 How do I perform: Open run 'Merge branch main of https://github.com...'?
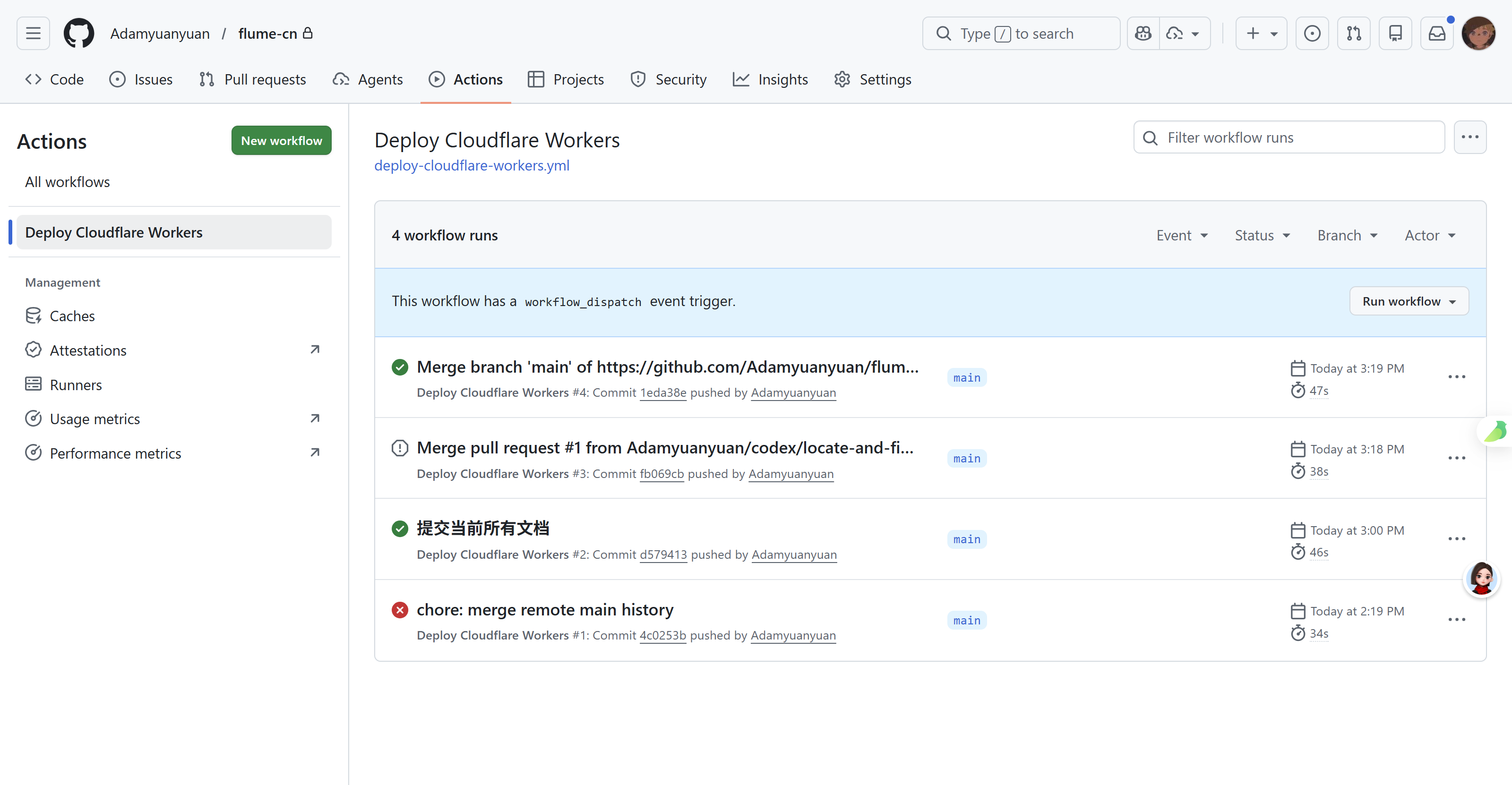[x=668, y=367]
